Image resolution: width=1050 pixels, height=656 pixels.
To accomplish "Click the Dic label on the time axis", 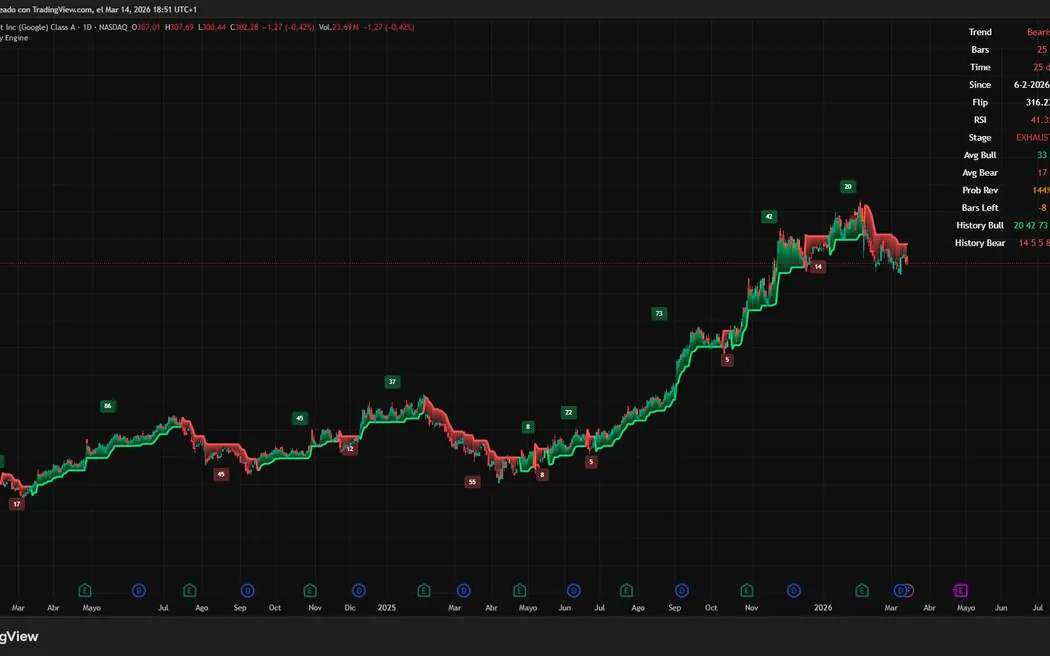I will point(350,608).
